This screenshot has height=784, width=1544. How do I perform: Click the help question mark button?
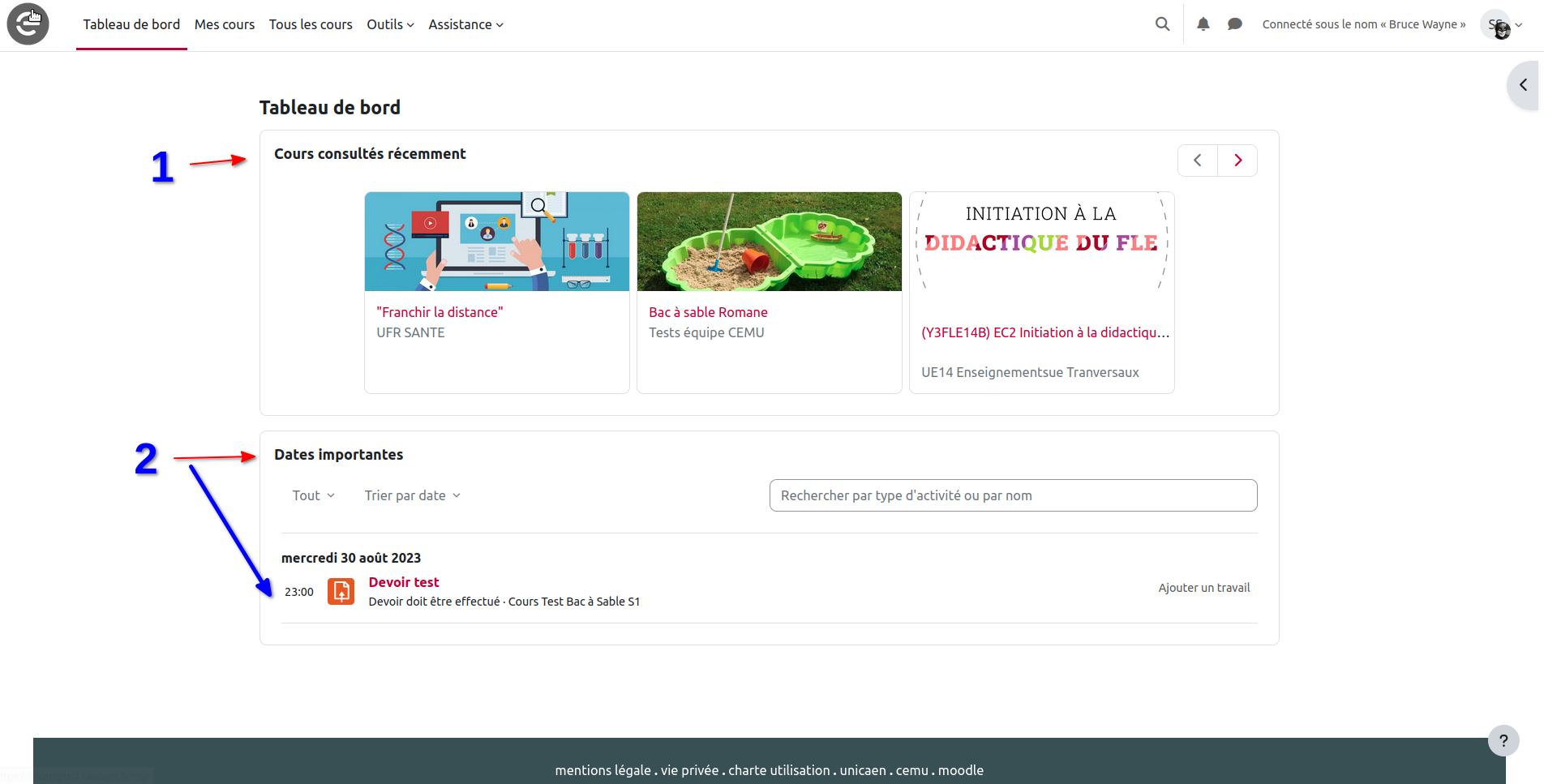[1503, 740]
